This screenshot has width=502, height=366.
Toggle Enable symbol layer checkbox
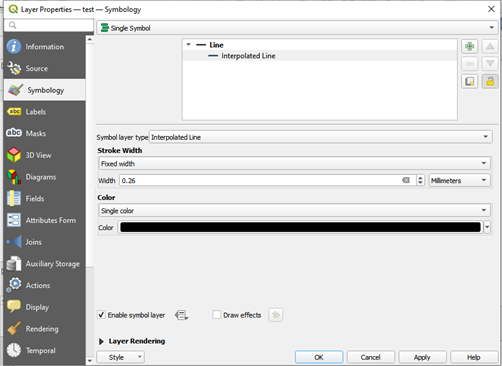pos(101,315)
